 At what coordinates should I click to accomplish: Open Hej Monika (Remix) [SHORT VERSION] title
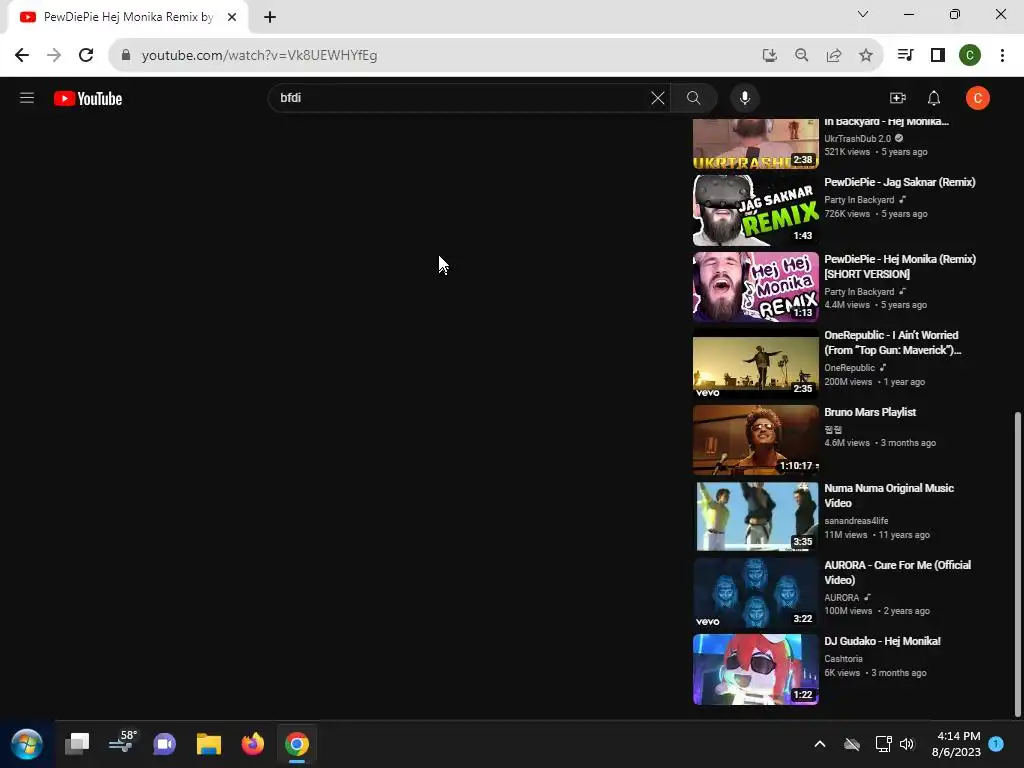900,266
